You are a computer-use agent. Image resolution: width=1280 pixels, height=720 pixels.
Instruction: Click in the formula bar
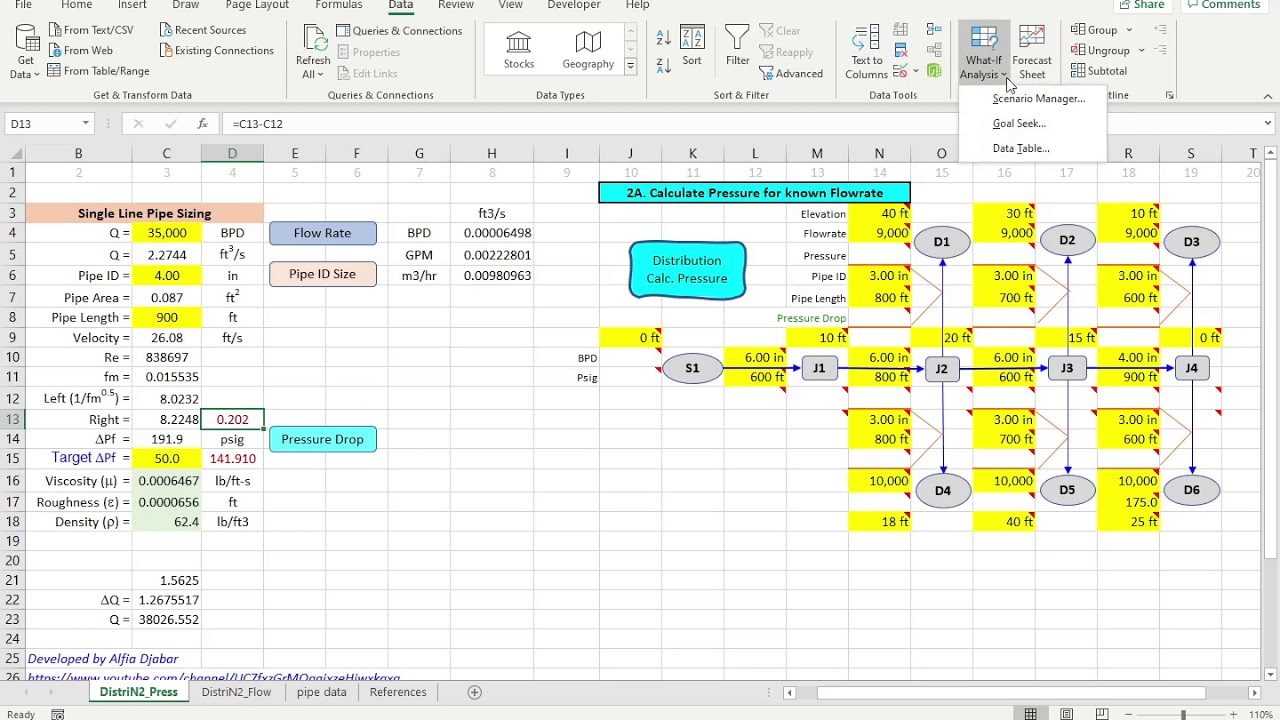click(x=740, y=124)
